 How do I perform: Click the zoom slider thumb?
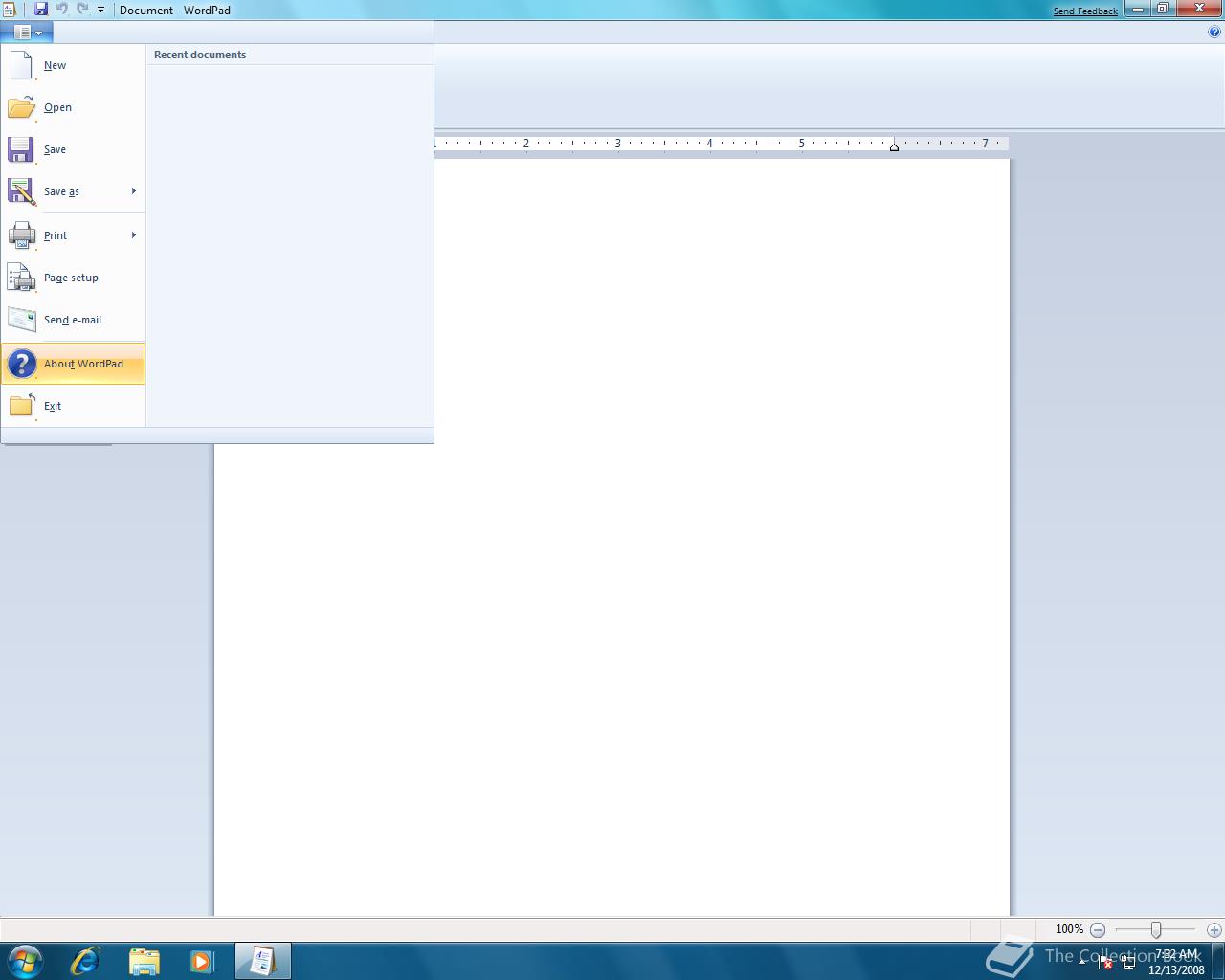coord(1156,929)
